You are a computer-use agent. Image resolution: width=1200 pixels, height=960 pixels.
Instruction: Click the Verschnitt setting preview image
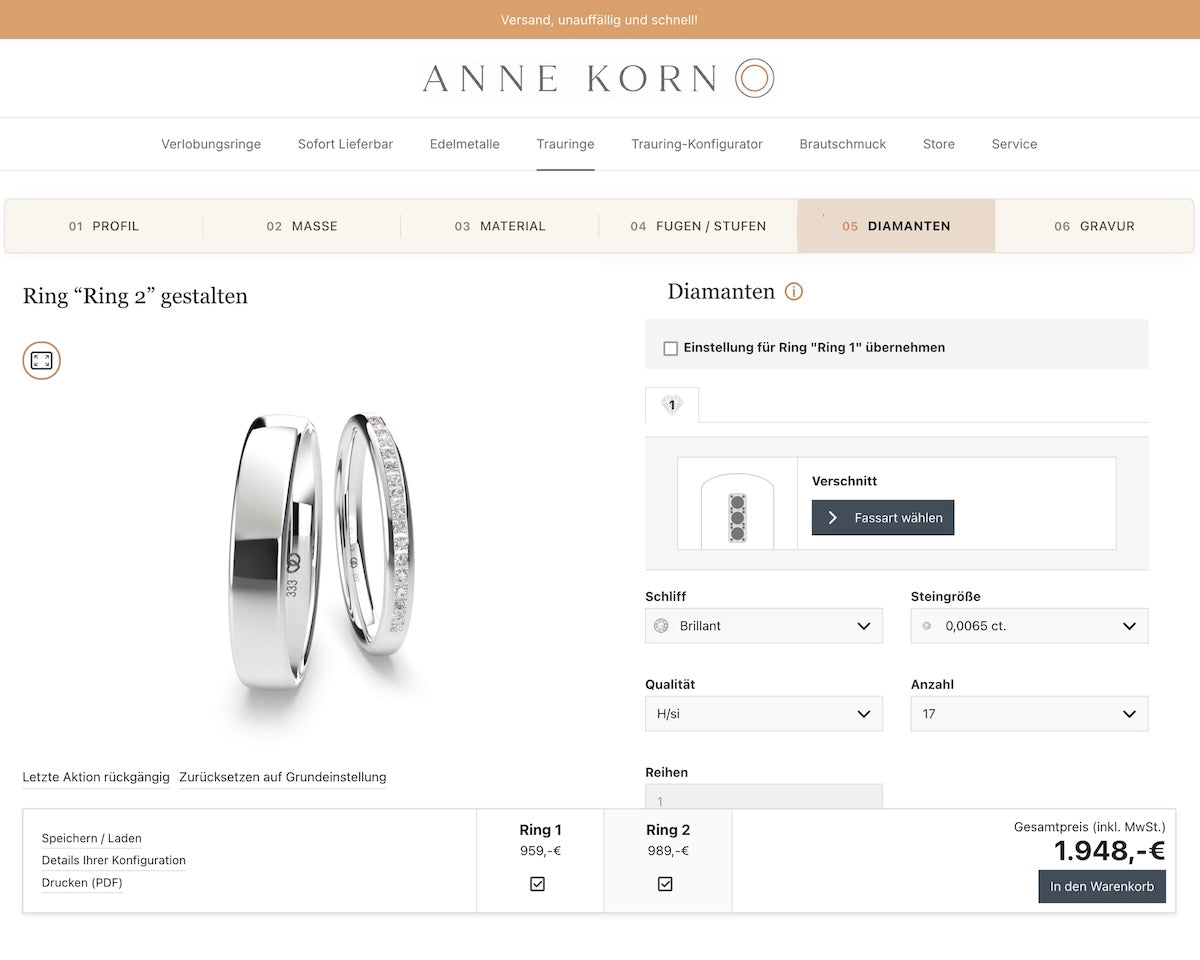738,504
